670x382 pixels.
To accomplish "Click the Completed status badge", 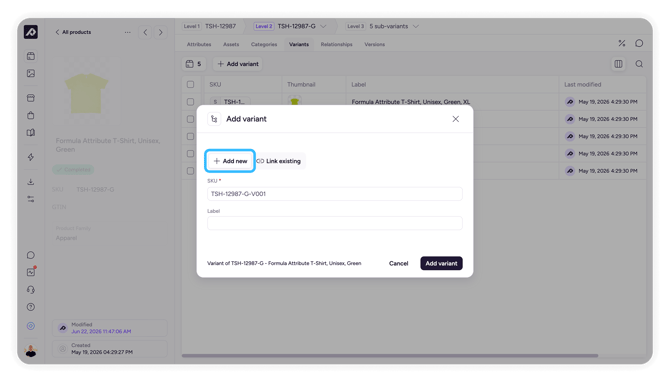I will pos(73,170).
